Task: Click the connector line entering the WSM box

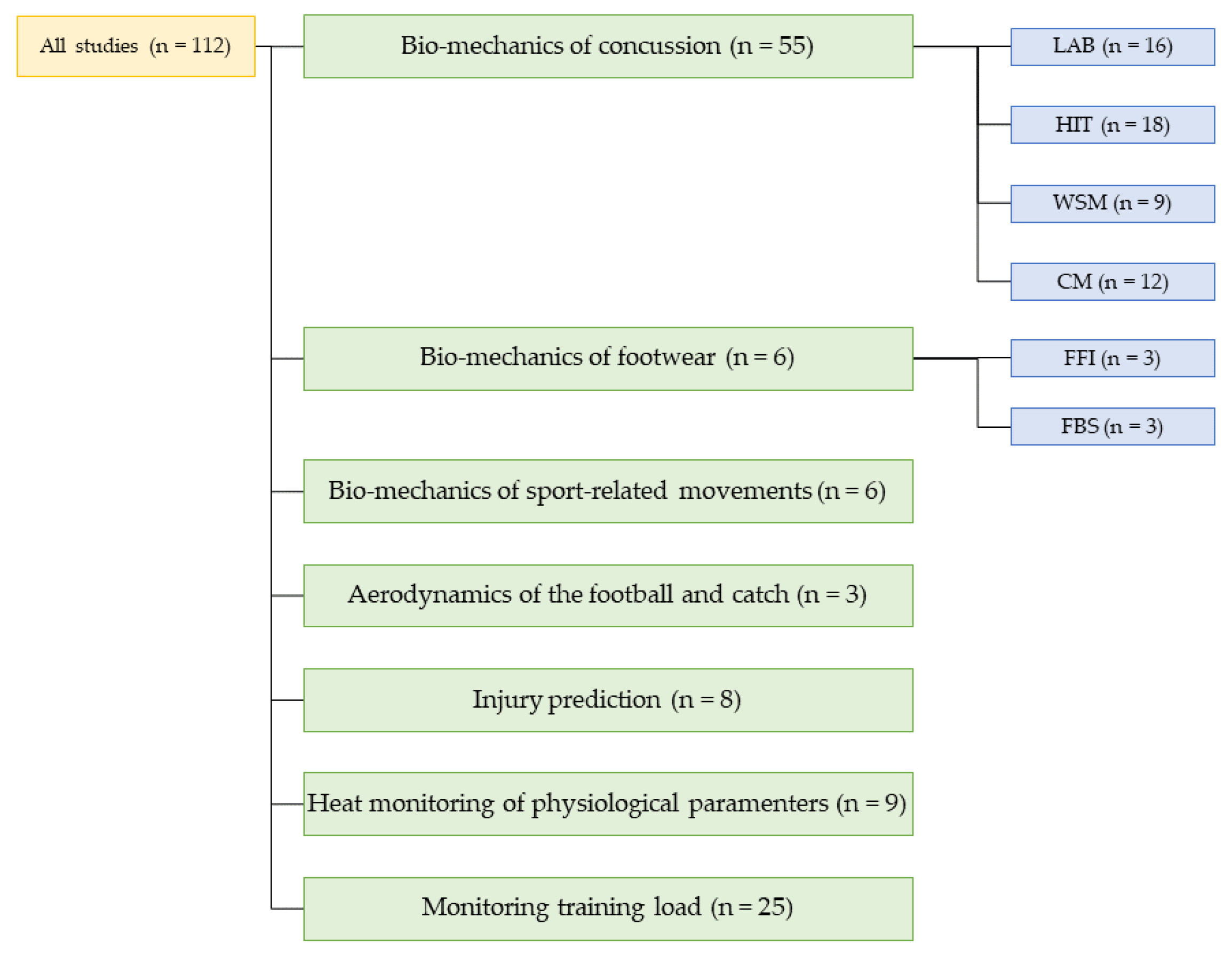Action: click(x=994, y=203)
